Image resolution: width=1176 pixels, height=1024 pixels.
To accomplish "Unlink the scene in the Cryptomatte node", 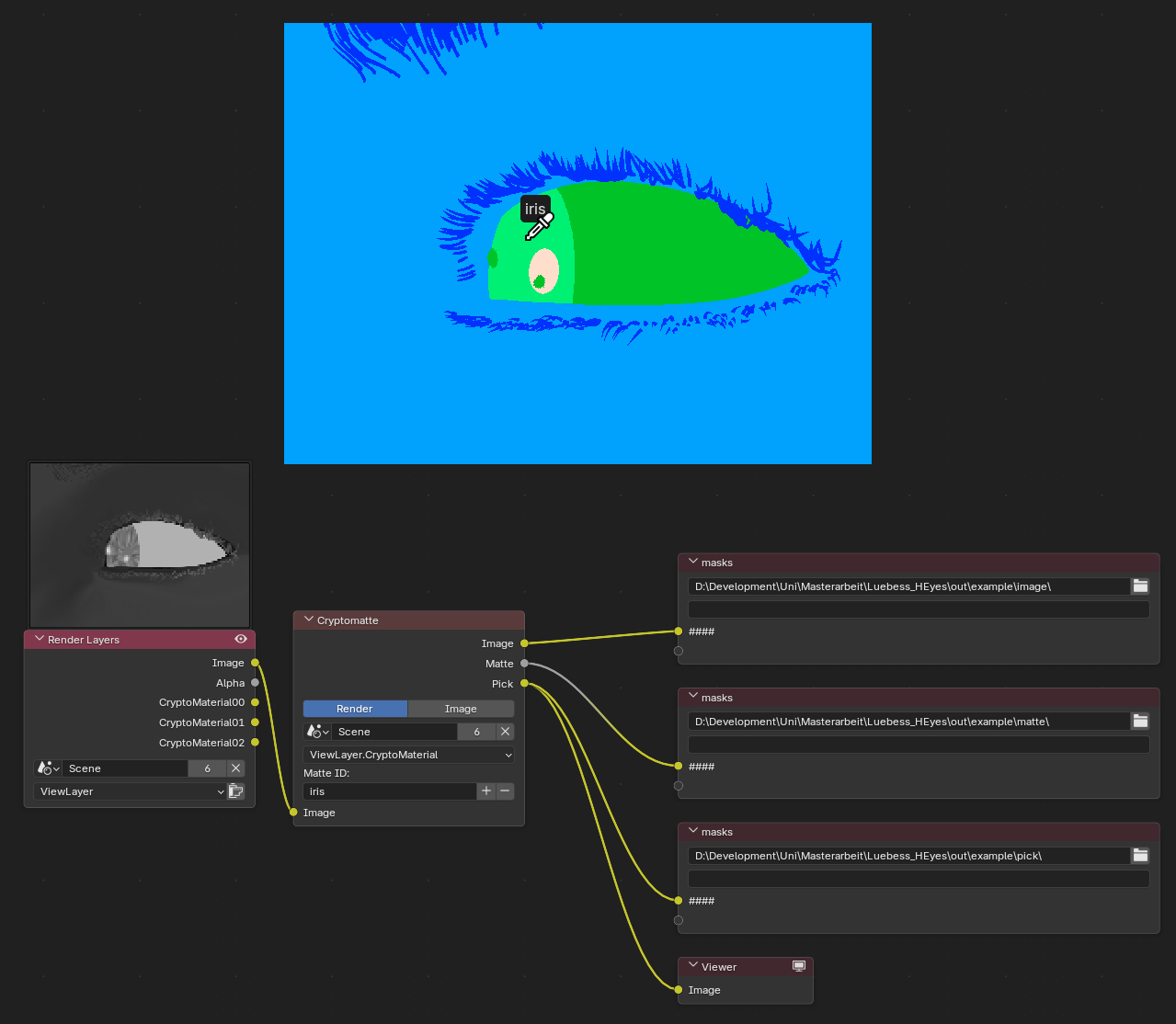I will coord(505,732).
